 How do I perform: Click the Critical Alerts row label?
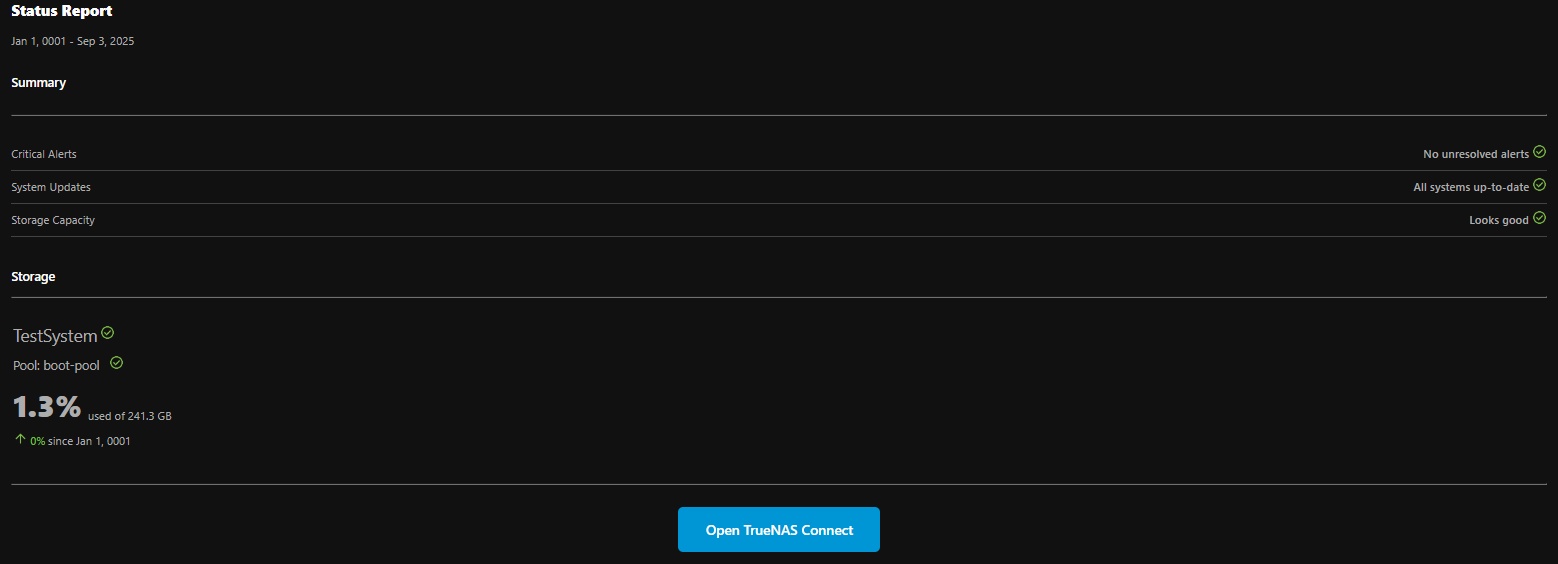click(44, 154)
